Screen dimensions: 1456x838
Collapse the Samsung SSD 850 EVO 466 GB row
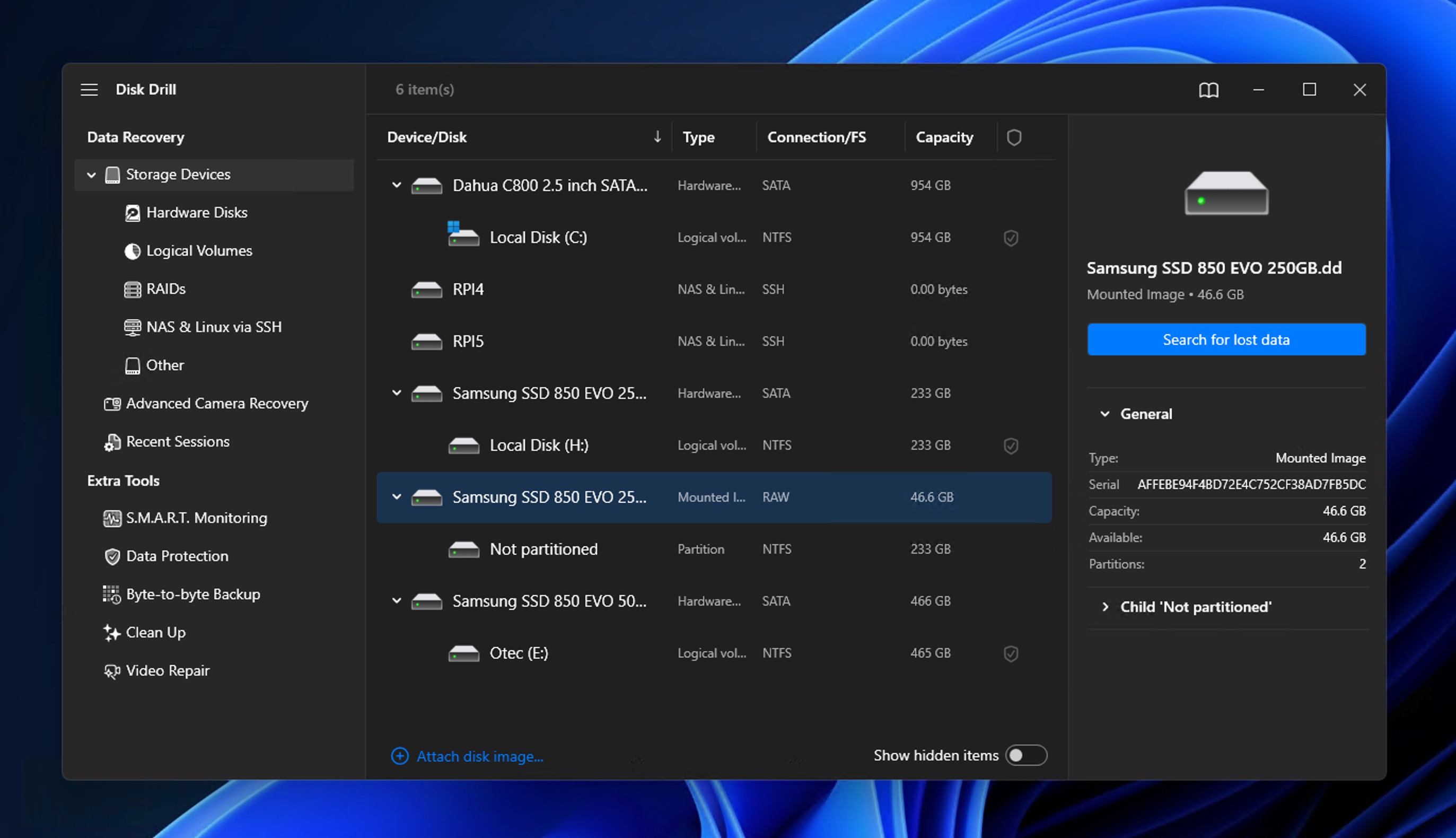(x=397, y=601)
